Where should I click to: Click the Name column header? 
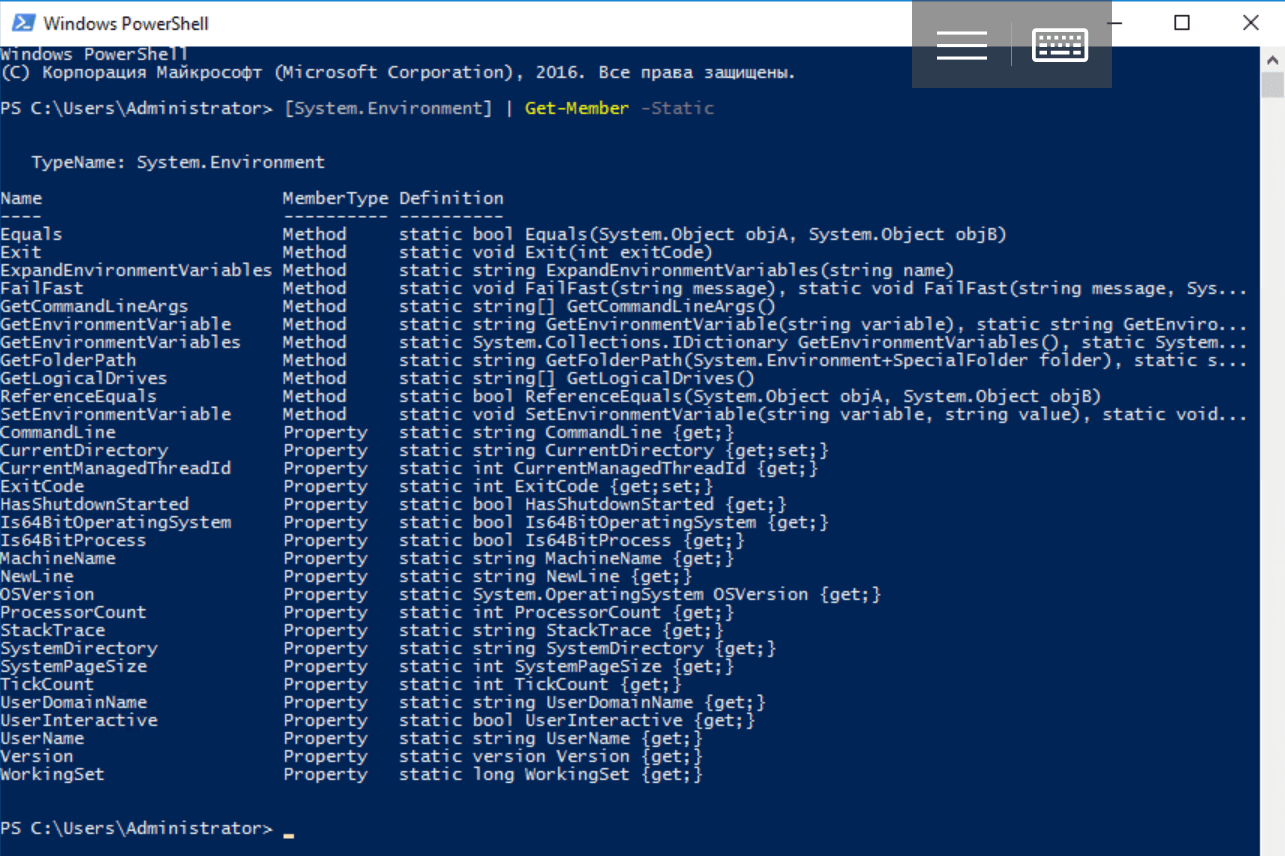click(21, 198)
